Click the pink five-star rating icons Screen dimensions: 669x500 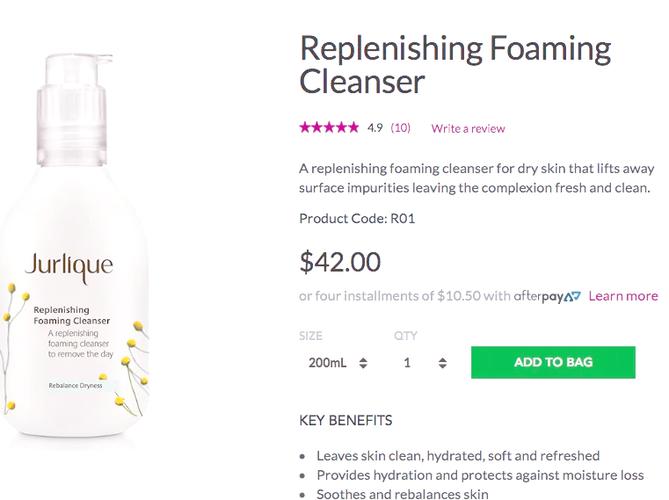[x=329, y=128]
